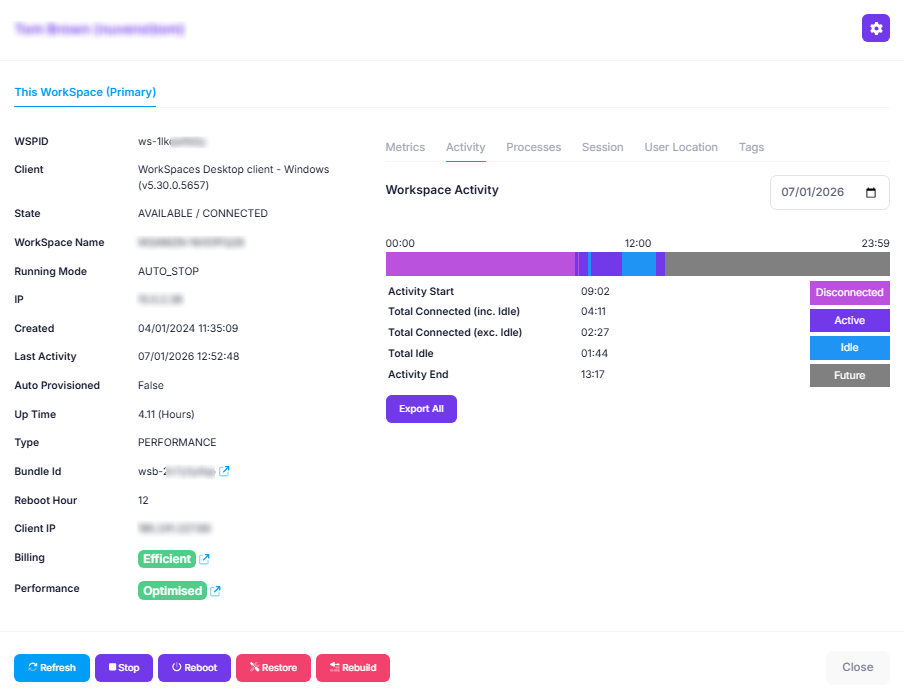The width and height of the screenshot is (904, 700).
Task: Click the Restore button
Action: tap(273, 668)
